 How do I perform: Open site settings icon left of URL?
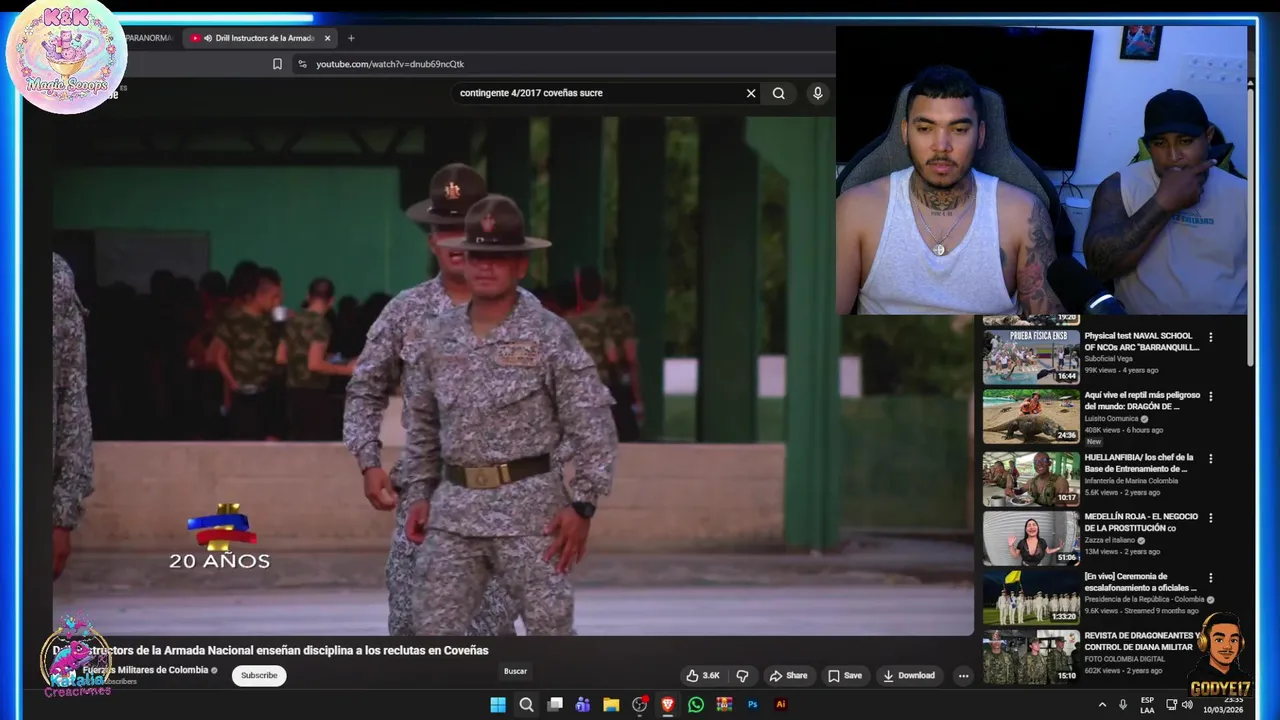point(302,64)
